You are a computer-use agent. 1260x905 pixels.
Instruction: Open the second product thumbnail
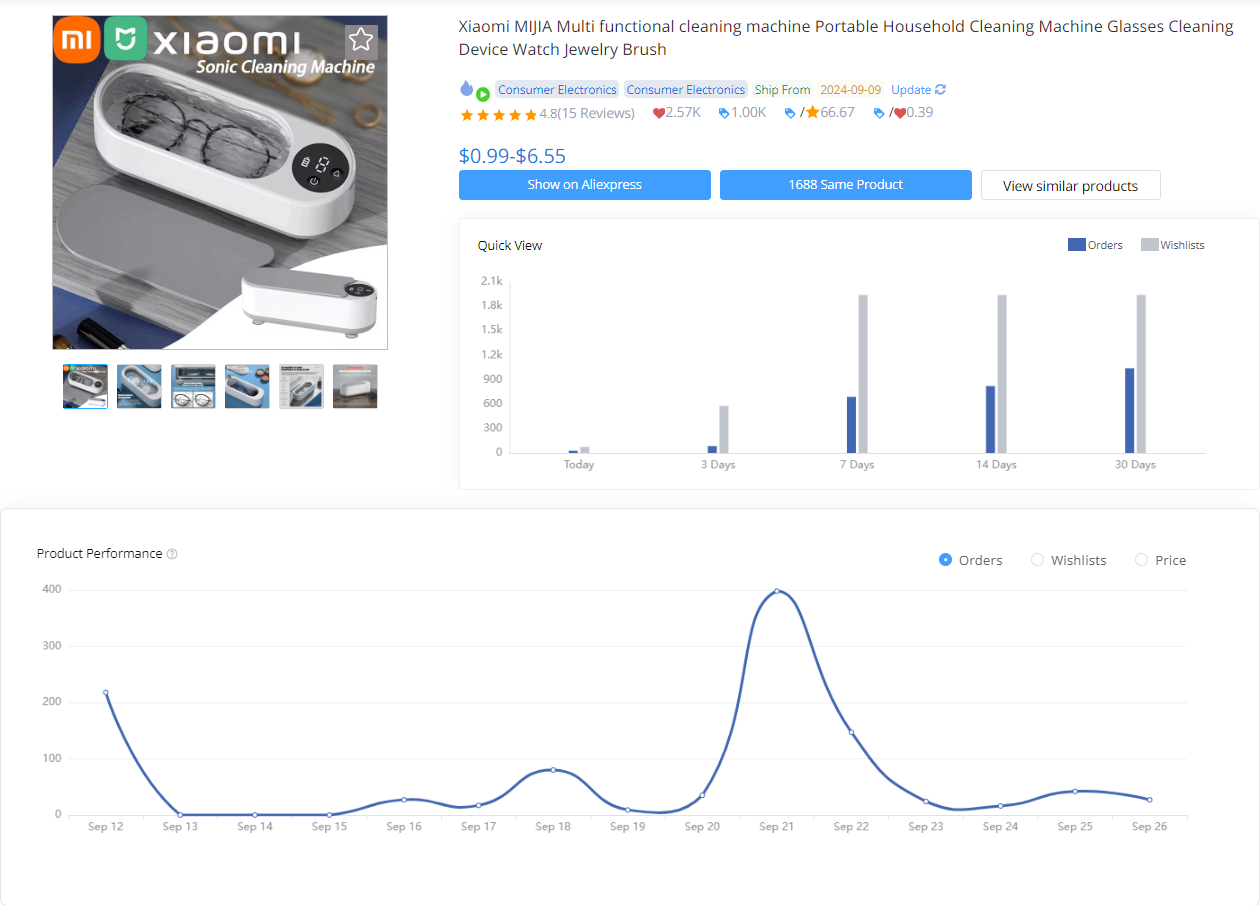click(139, 386)
